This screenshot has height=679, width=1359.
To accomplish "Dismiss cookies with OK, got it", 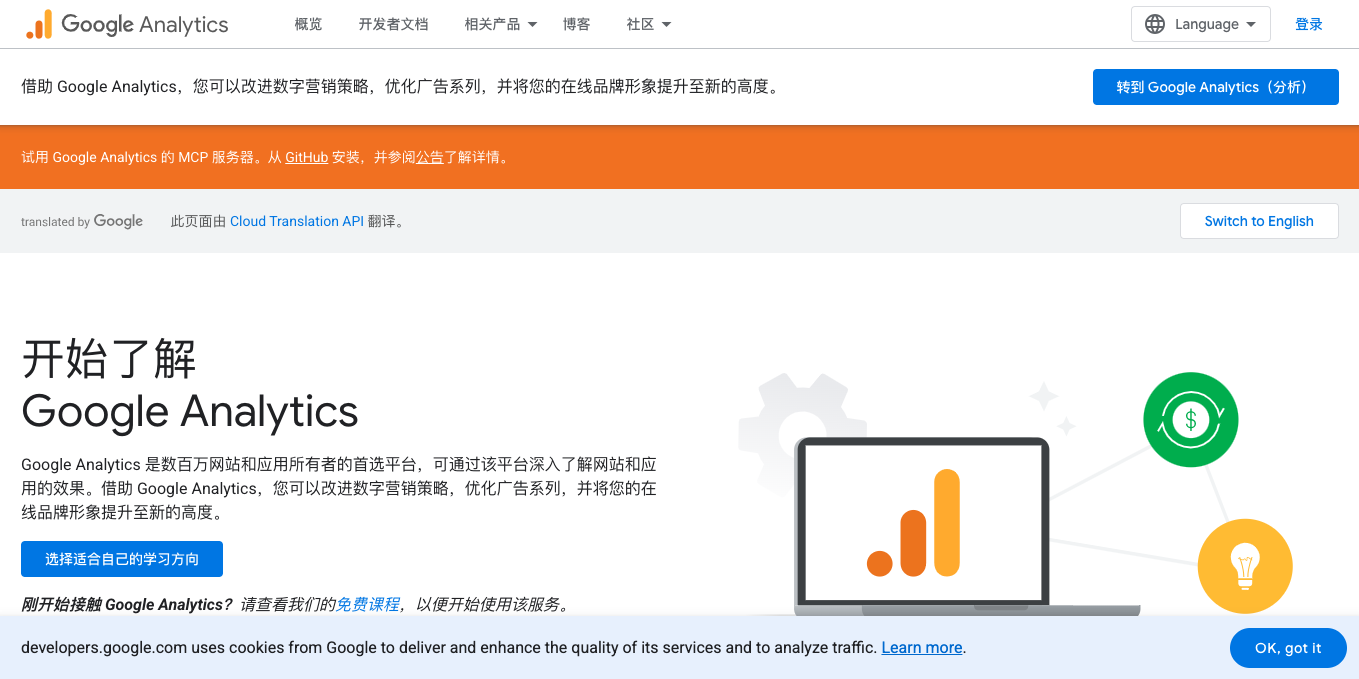I will [x=1288, y=648].
